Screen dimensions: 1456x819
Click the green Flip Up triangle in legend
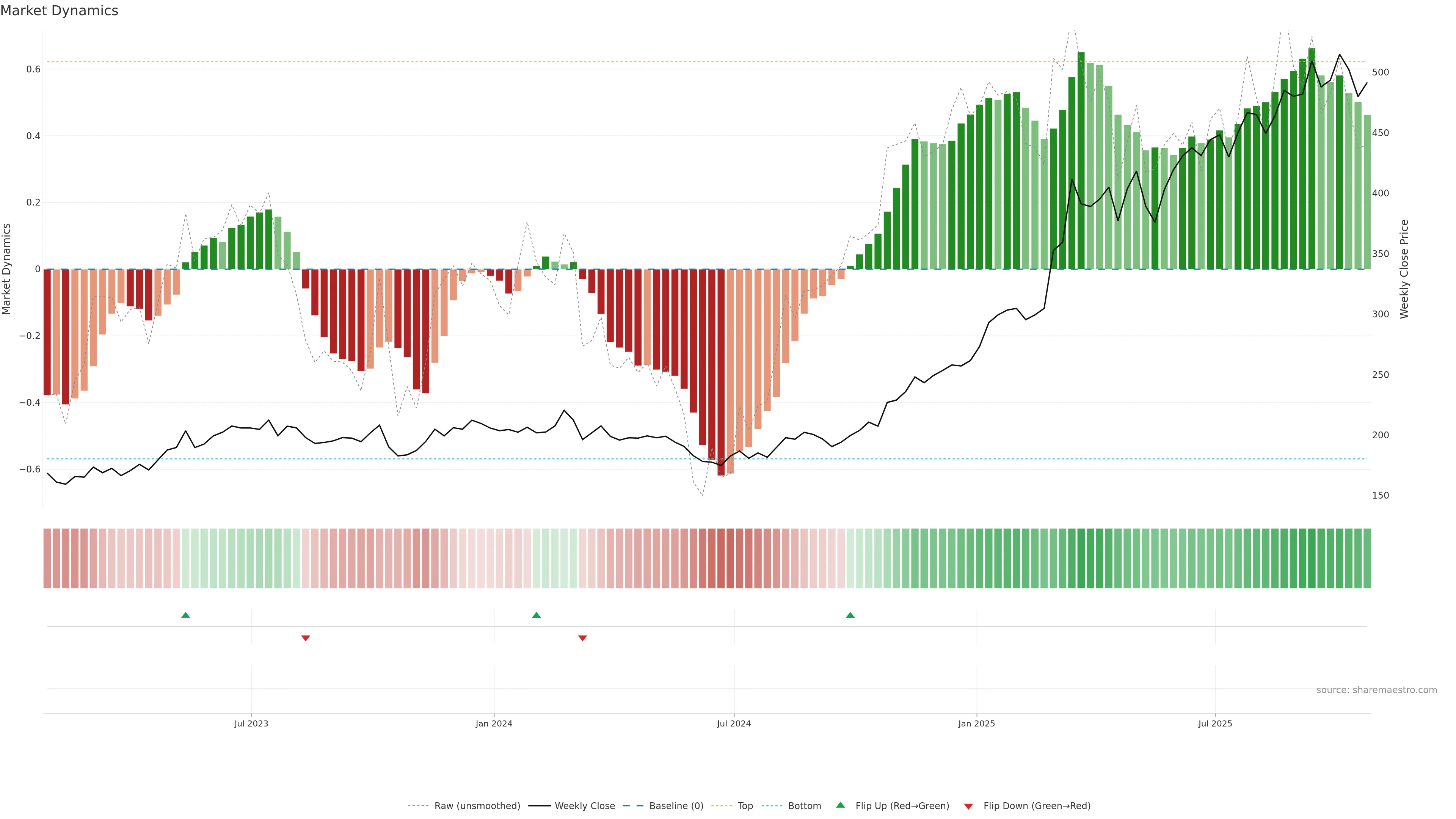point(841,805)
